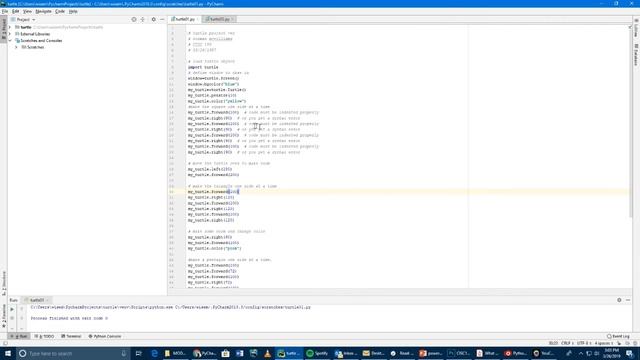Open VLC media player from taskbar
Screen dimensions: 640x360
pyautogui.click(x=267, y=353)
